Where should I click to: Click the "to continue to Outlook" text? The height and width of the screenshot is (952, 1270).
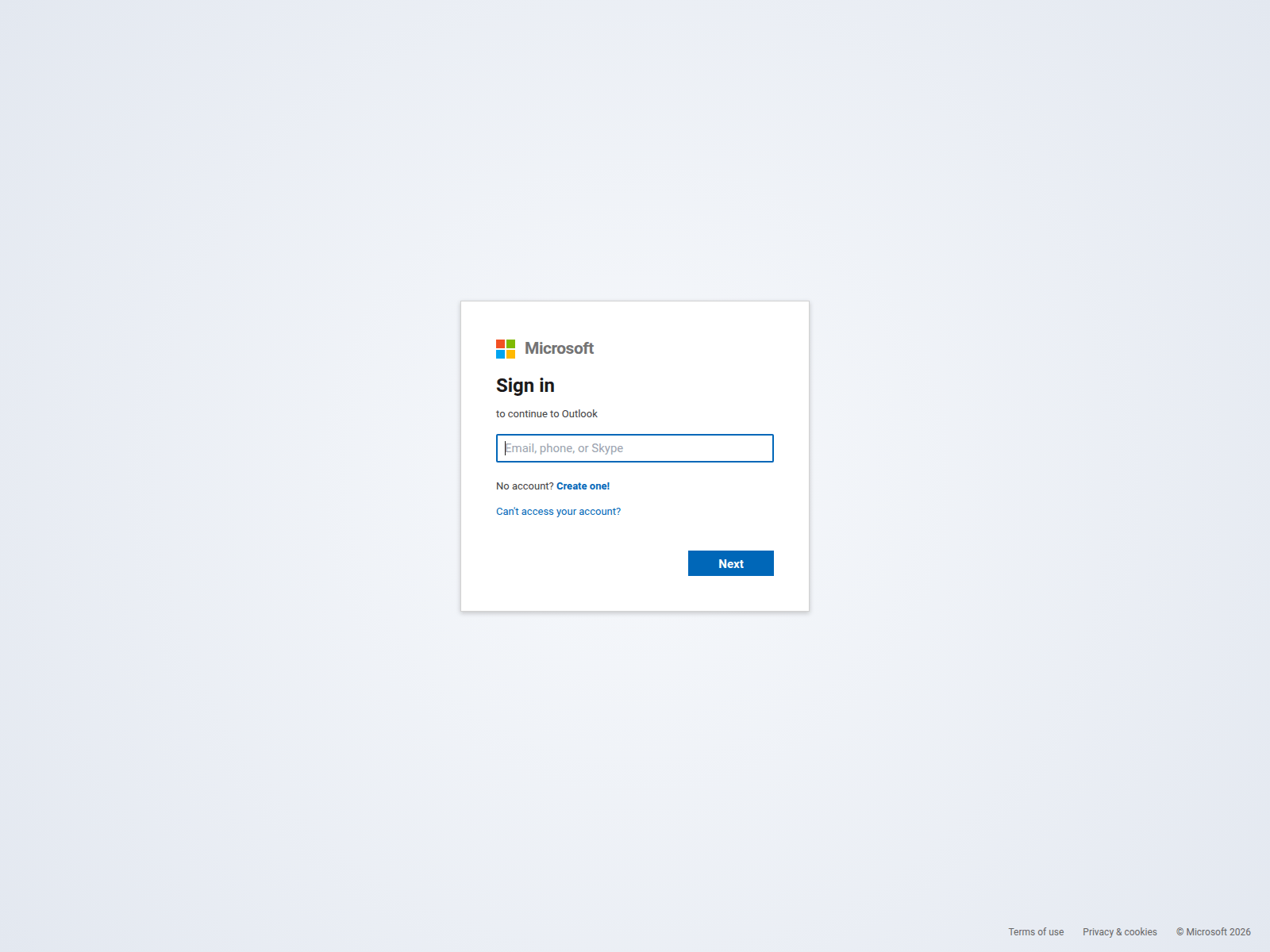point(547,414)
